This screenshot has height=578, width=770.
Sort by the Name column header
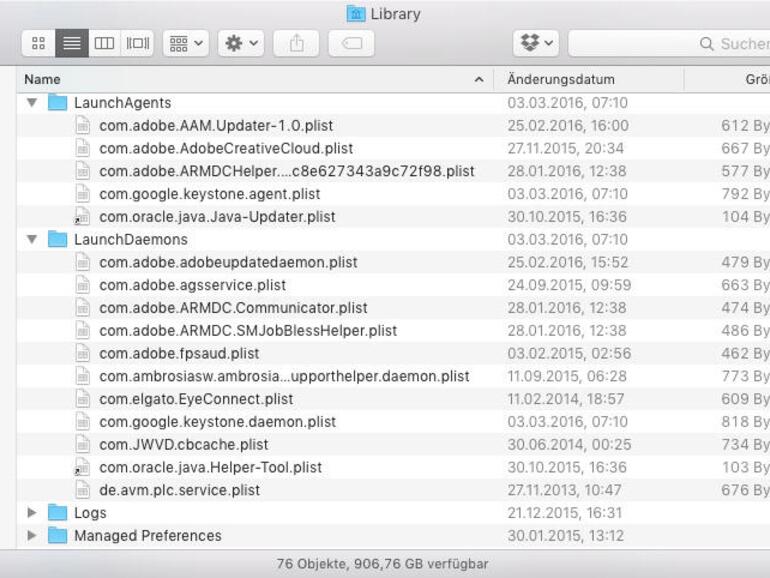(255, 80)
